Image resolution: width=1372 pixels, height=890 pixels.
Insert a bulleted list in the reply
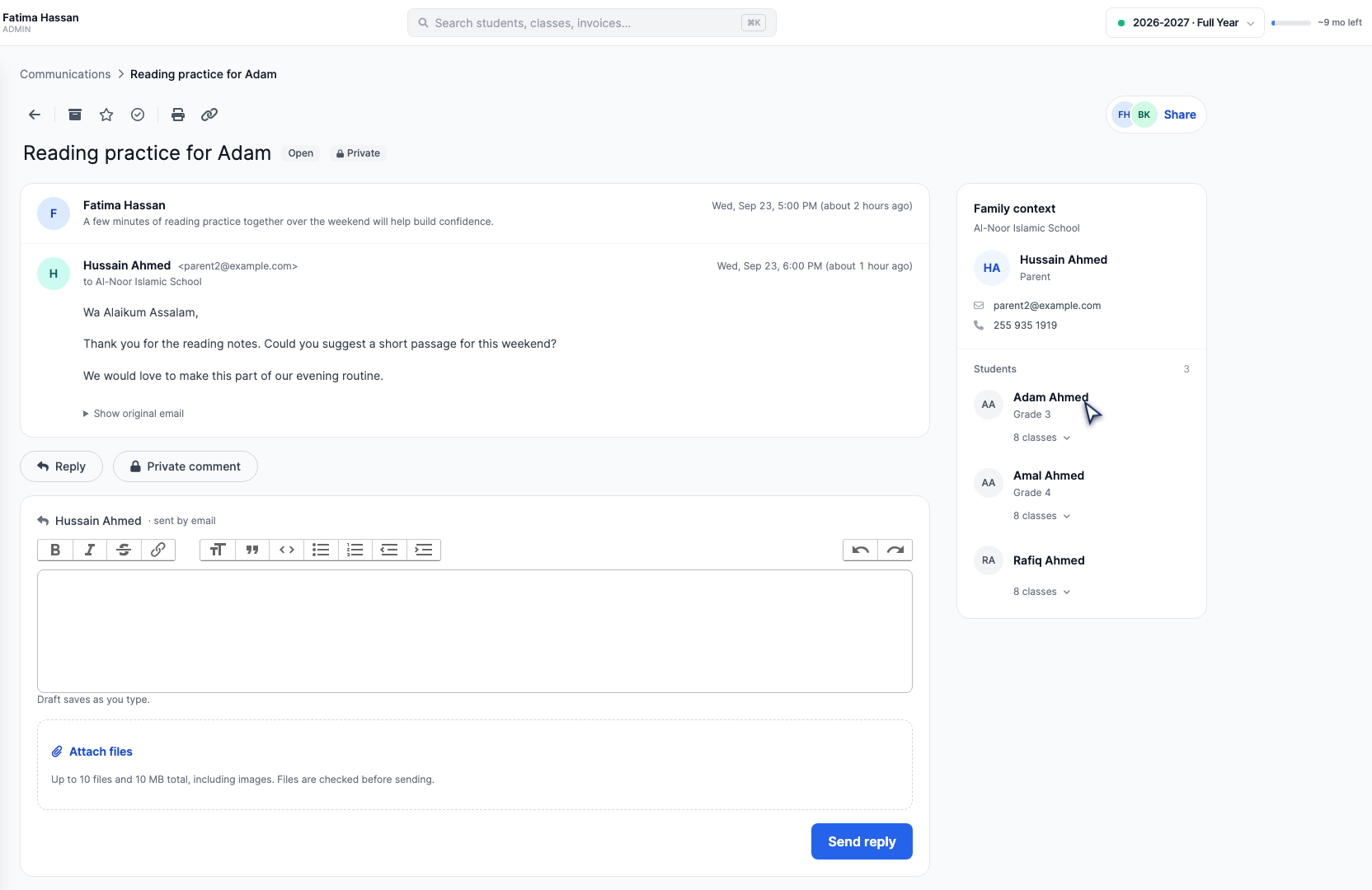coord(321,550)
